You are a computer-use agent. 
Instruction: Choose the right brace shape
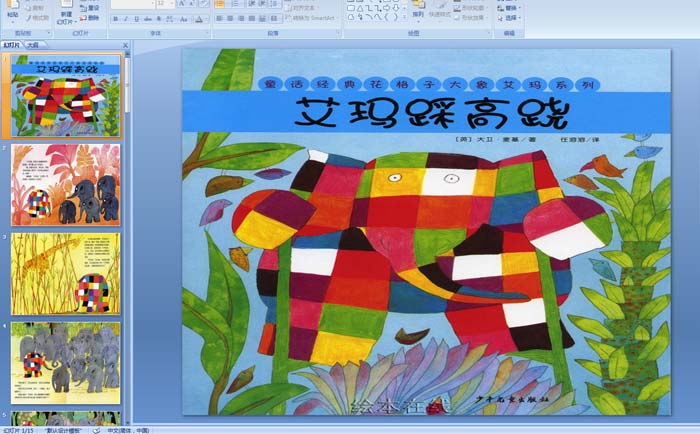(x=395, y=17)
